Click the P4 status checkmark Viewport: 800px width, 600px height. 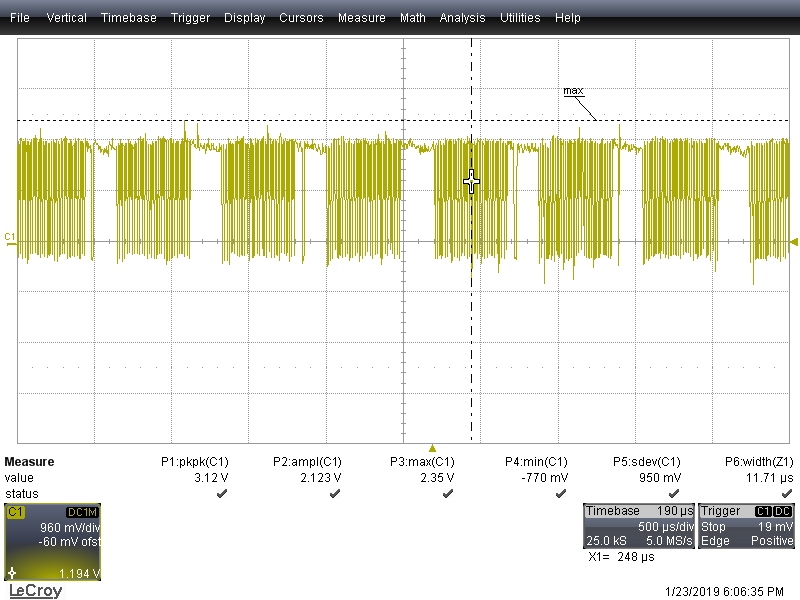561,493
